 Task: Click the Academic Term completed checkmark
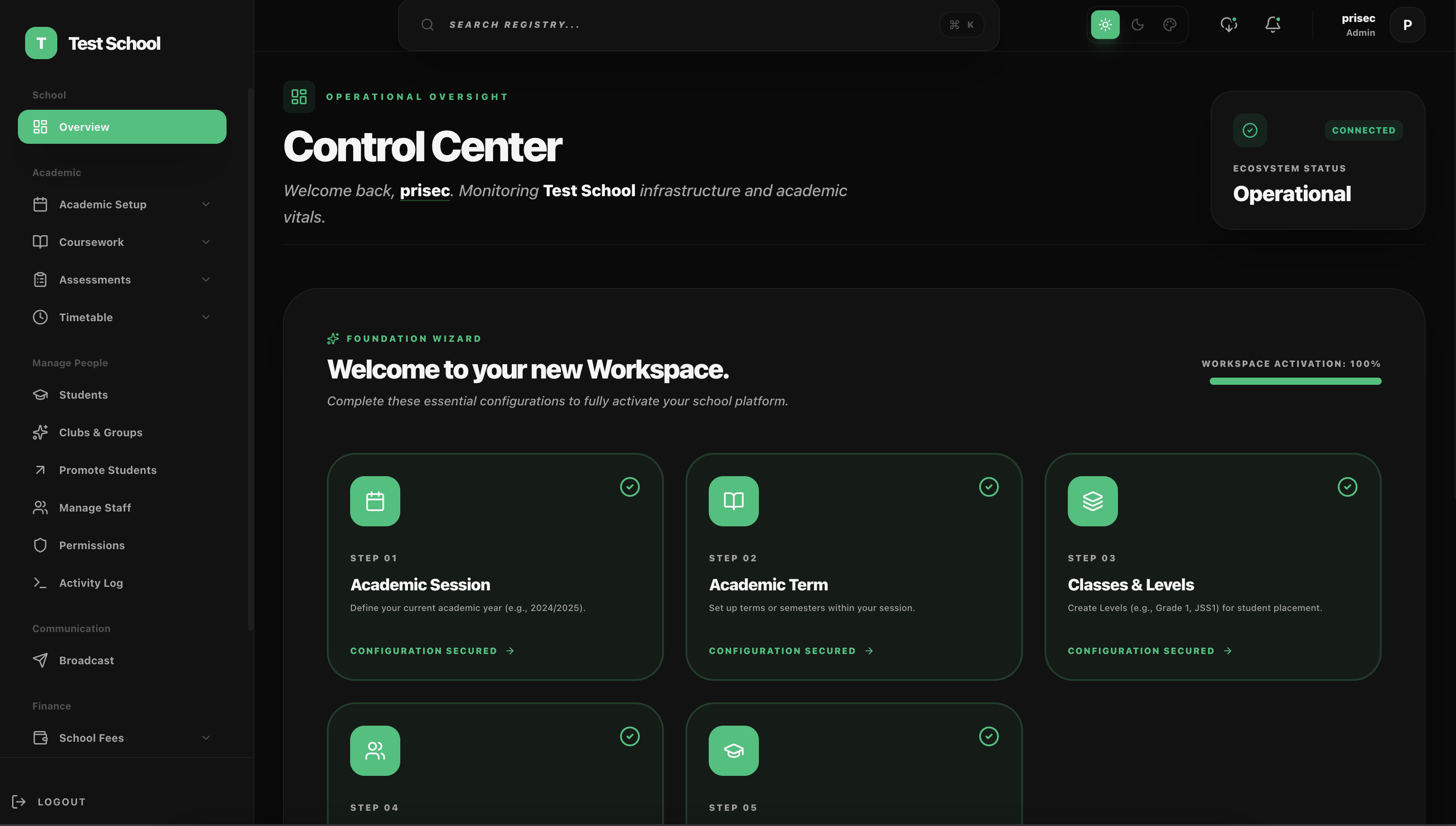(989, 487)
